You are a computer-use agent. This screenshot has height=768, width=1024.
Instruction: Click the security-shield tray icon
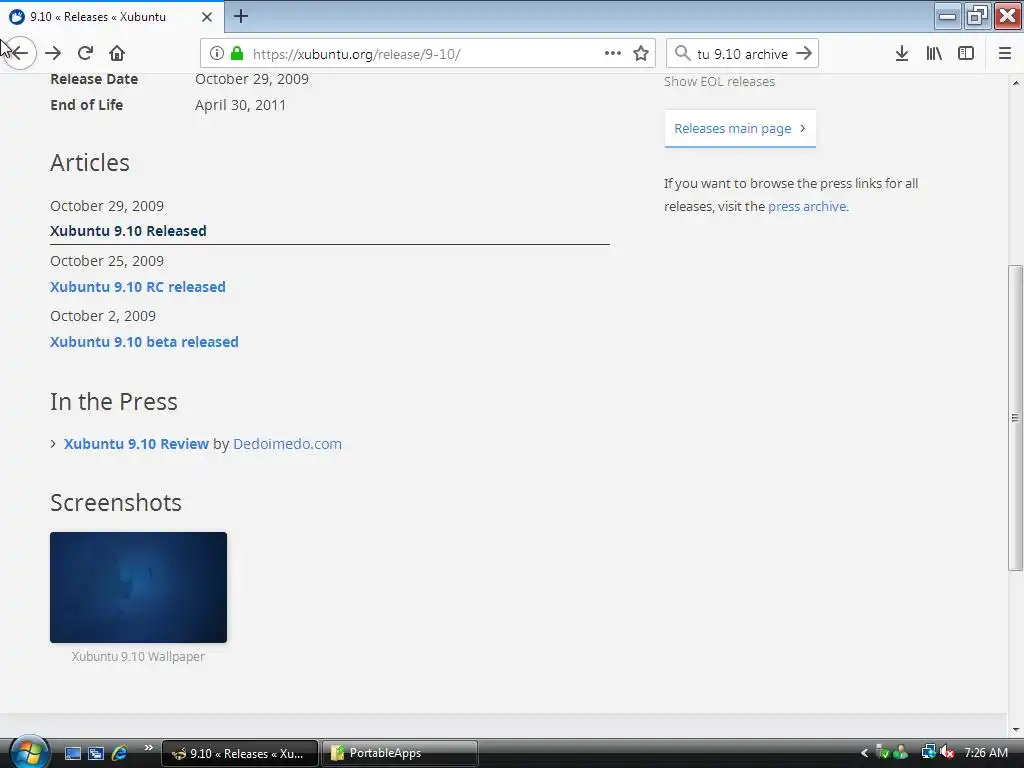(882, 752)
